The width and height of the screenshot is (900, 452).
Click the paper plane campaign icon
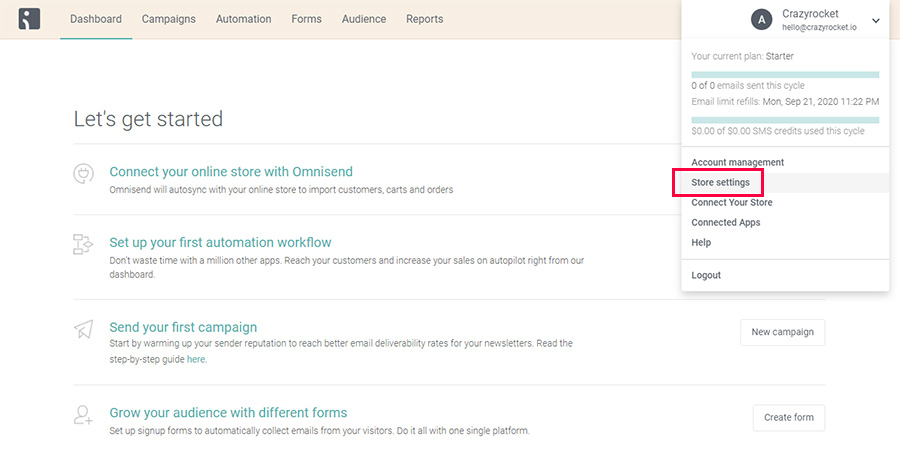point(83,329)
